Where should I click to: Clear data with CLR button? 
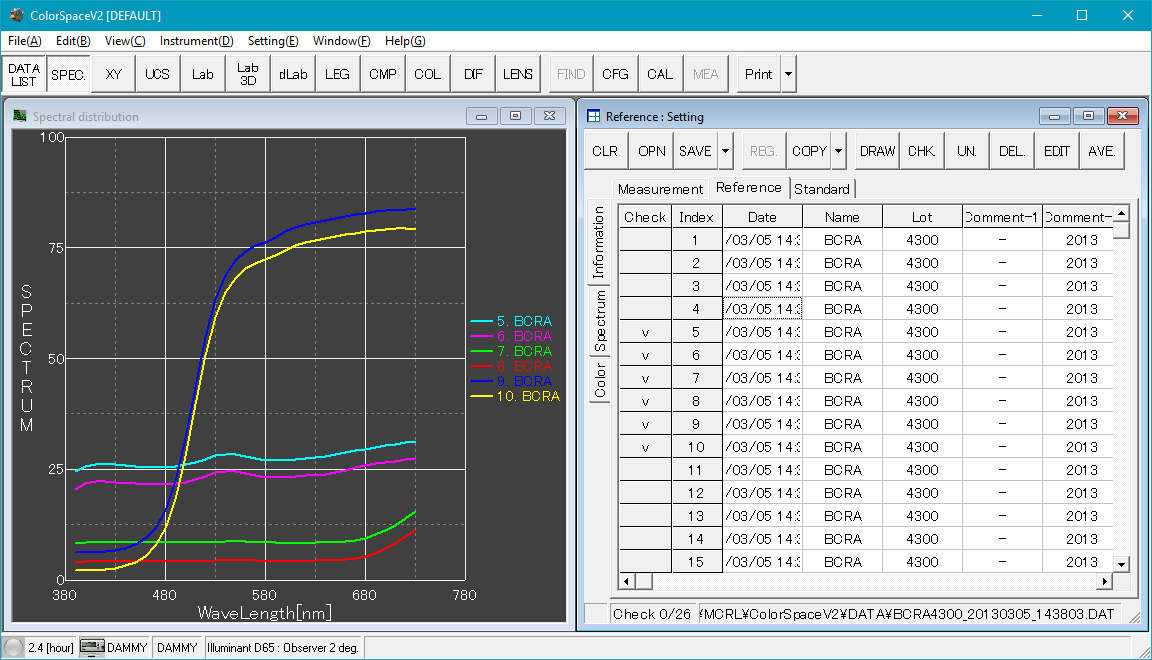click(605, 151)
